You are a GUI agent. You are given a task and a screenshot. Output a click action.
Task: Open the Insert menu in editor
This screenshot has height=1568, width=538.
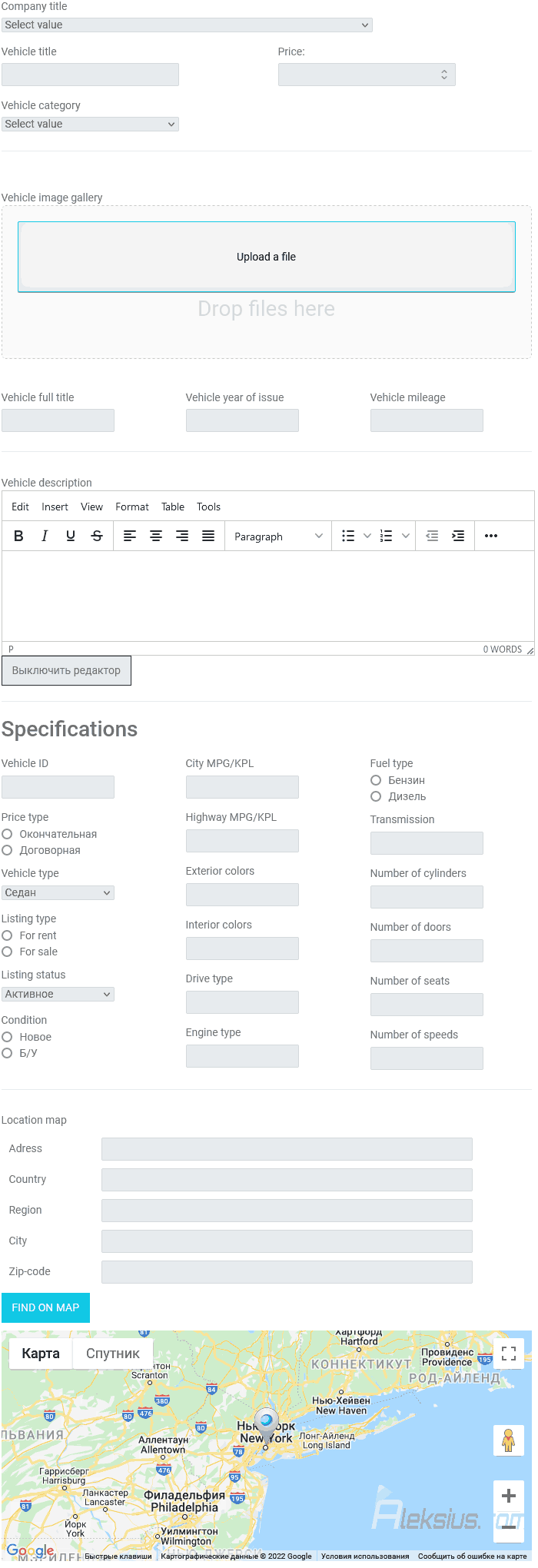click(x=55, y=507)
